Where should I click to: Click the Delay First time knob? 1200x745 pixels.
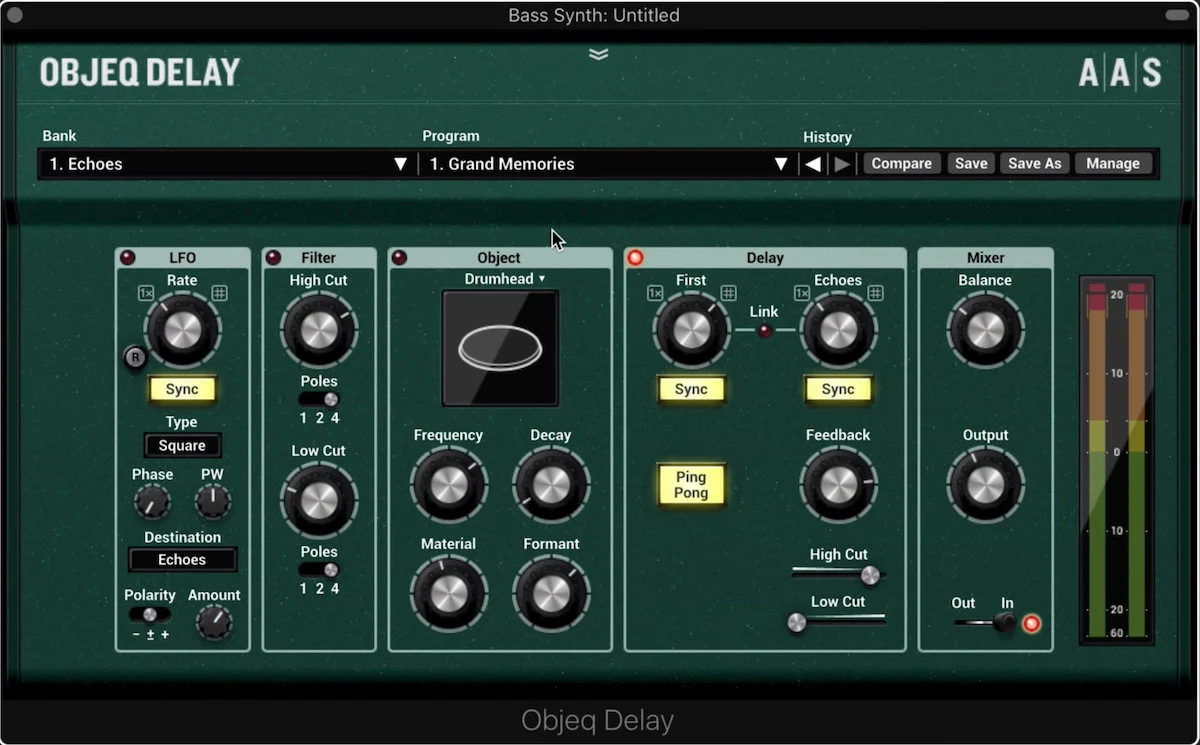(x=691, y=331)
